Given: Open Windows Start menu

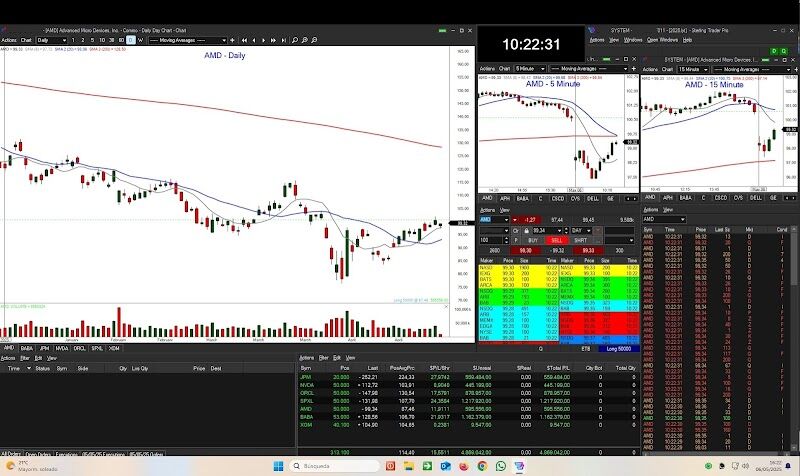Looking at the screenshot, I should click(x=279, y=466).
